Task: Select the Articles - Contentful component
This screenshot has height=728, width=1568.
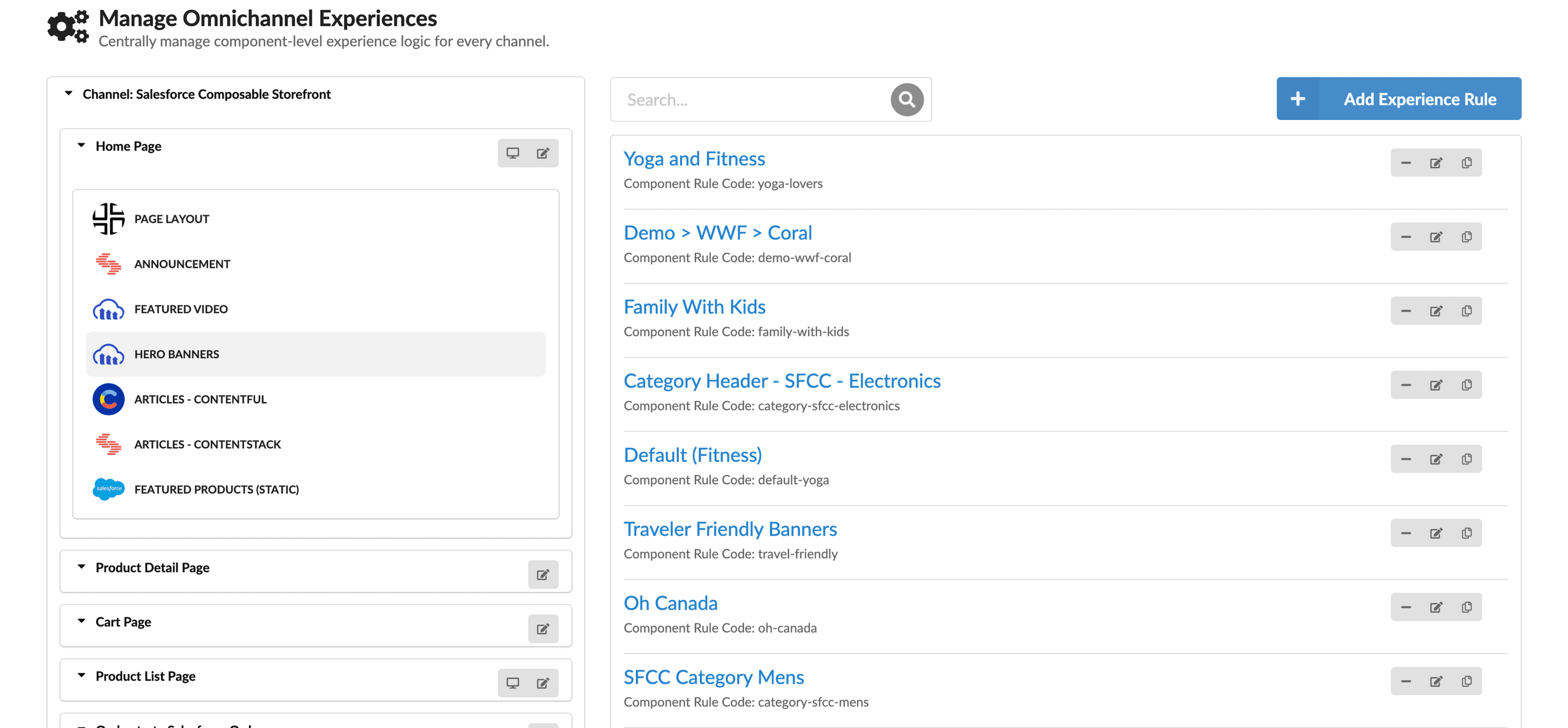Action: (x=315, y=399)
